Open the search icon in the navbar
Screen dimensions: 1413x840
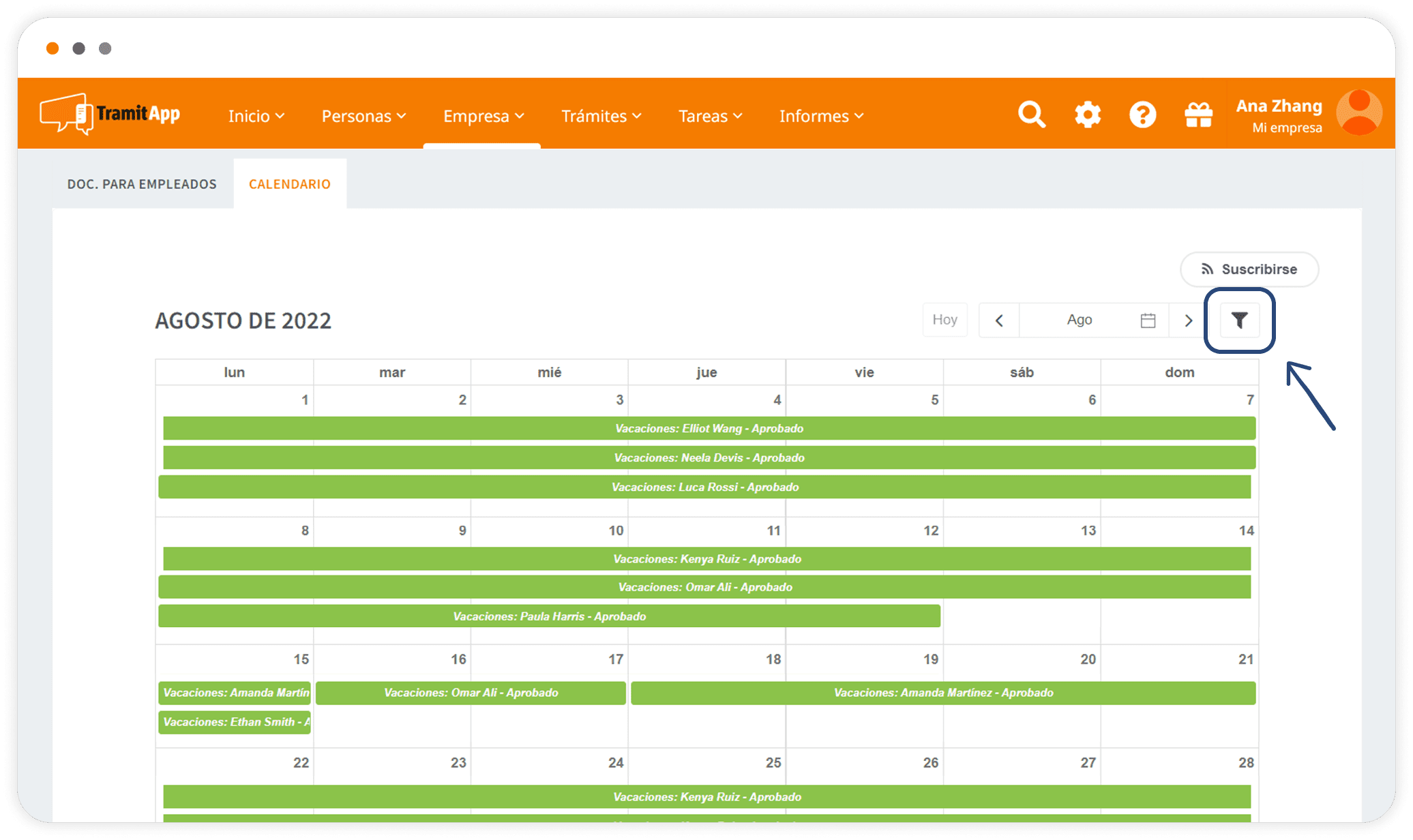[1031, 115]
